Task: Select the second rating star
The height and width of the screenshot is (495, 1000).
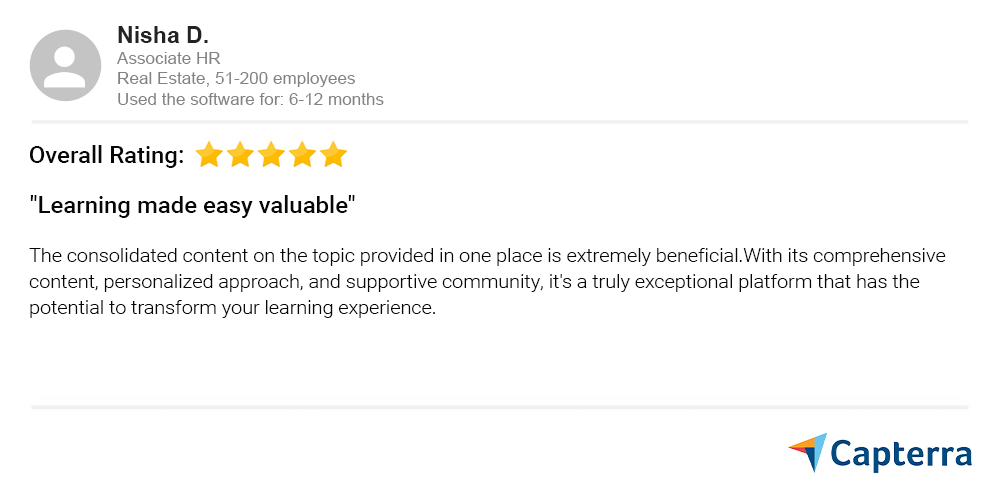Action: tap(240, 155)
